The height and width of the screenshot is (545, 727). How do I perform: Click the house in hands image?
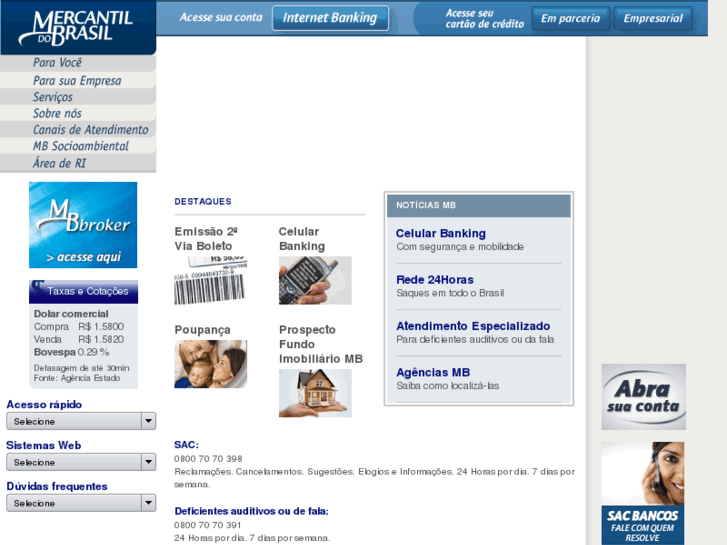(315, 393)
